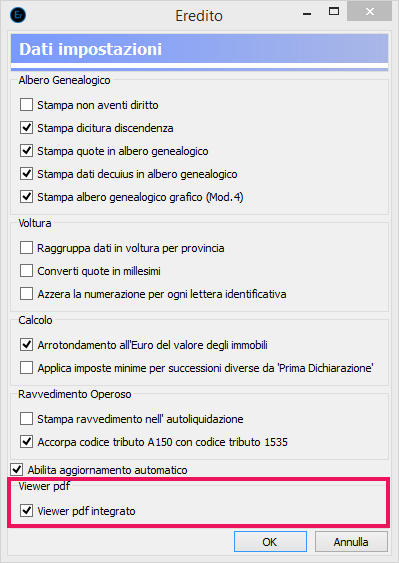
Task: Disable Stampa dati decuius in albero genealogico
Action: (x=26, y=174)
